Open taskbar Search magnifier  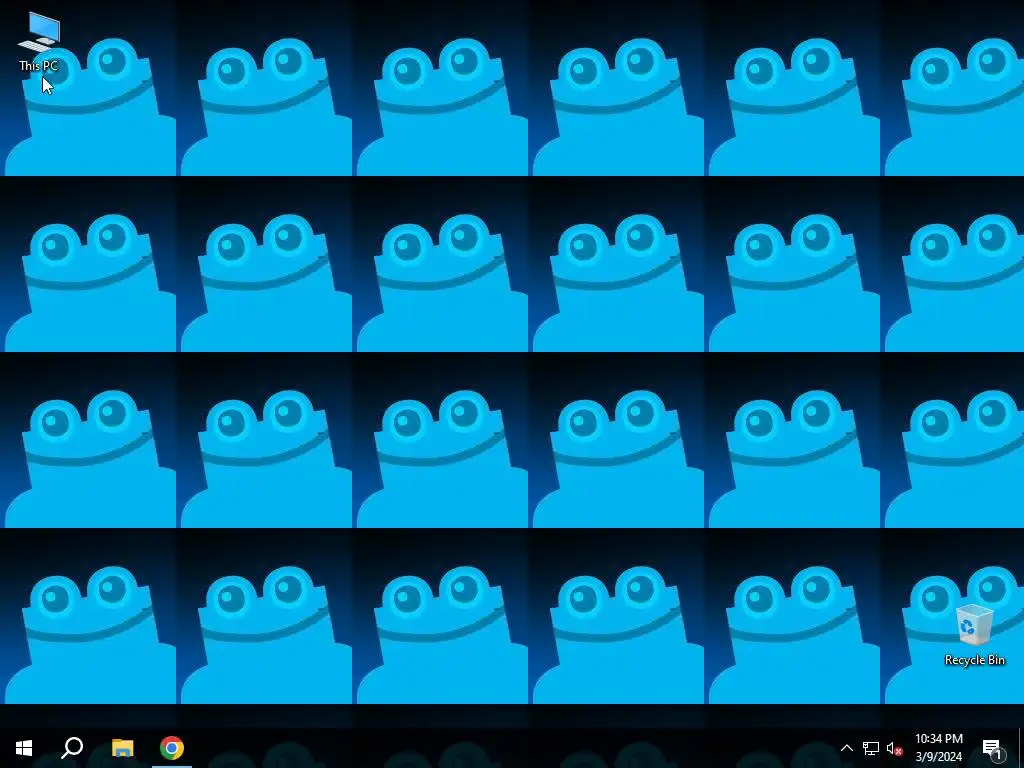tap(72, 748)
